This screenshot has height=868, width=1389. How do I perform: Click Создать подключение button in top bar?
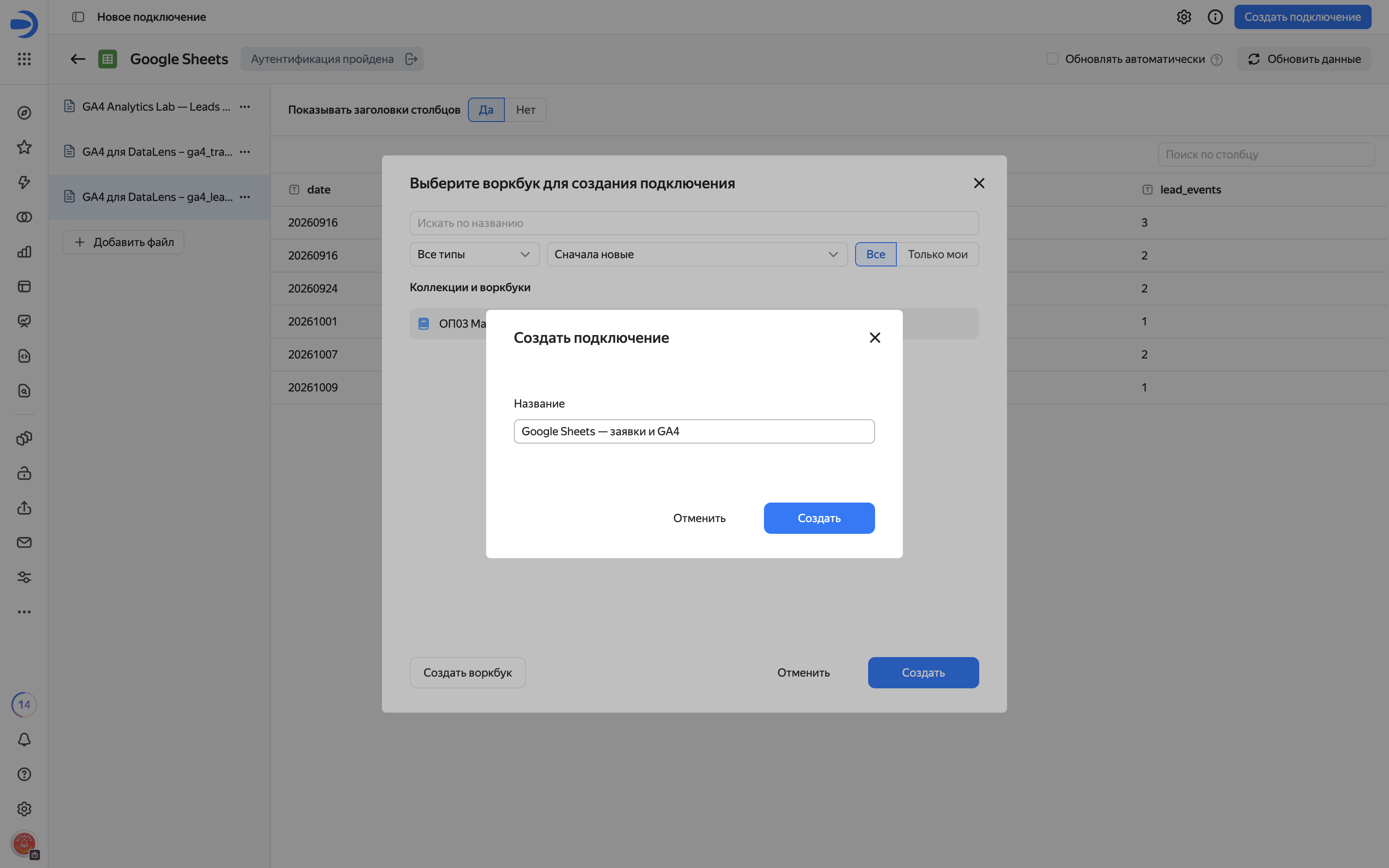point(1302,17)
